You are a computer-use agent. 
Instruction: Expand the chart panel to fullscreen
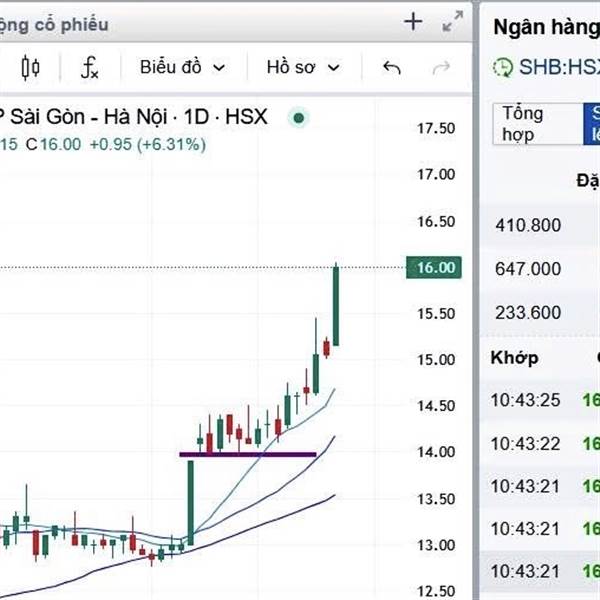(453, 21)
